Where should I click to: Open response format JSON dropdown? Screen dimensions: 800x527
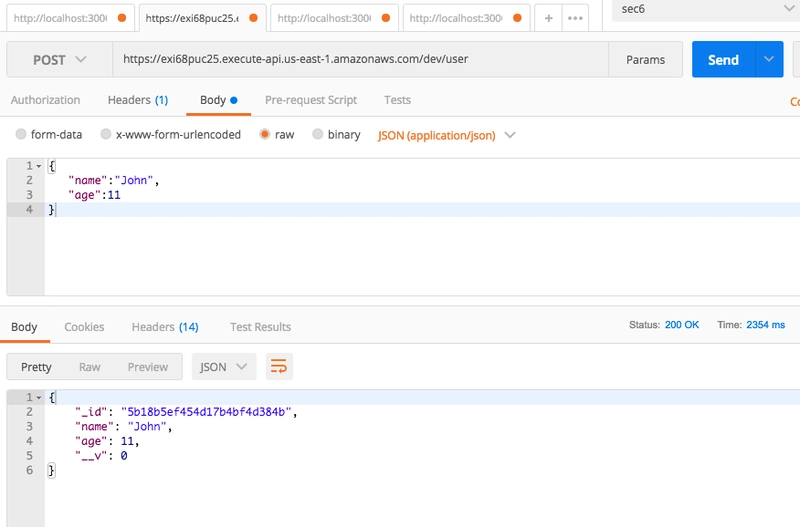(223, 367)
